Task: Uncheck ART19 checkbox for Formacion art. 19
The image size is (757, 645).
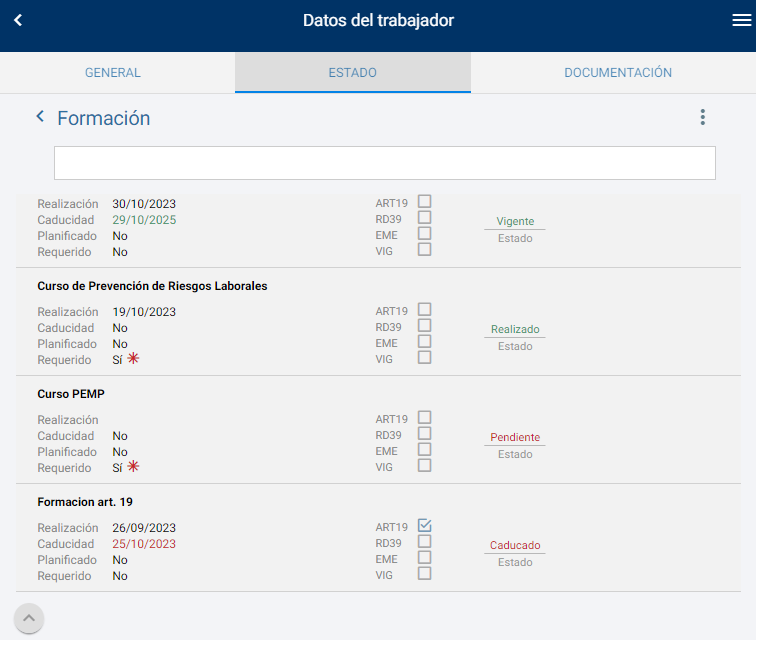Action: point(425,526)
